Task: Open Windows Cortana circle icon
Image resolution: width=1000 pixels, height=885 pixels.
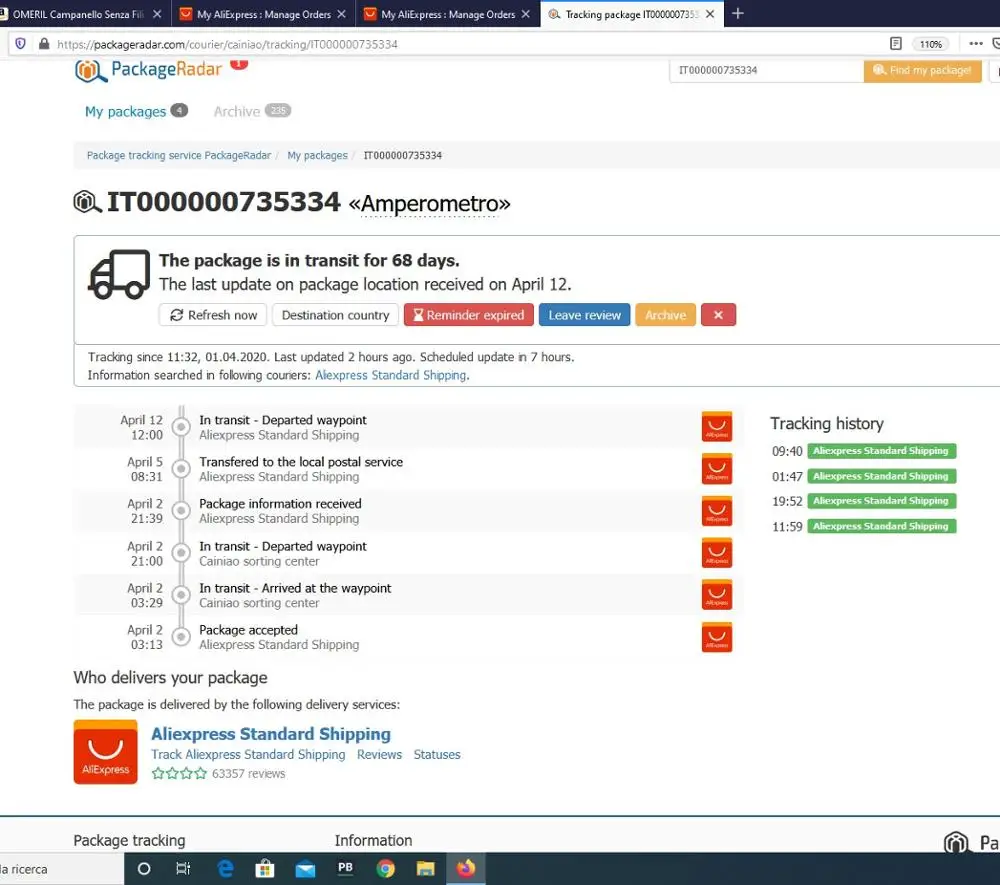Action: click(x=144, y=868)
